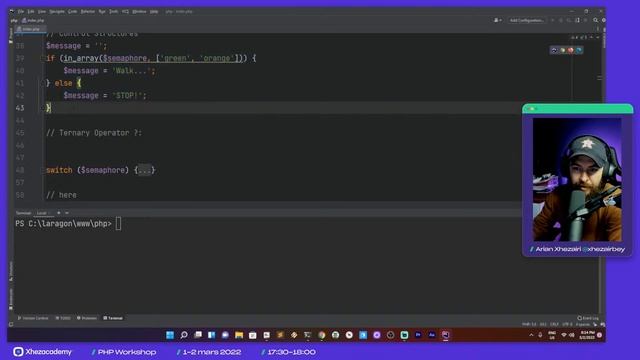Open the Widgets taskbar icon
Viewport: 640px width, 360px height.
(211, 335)
